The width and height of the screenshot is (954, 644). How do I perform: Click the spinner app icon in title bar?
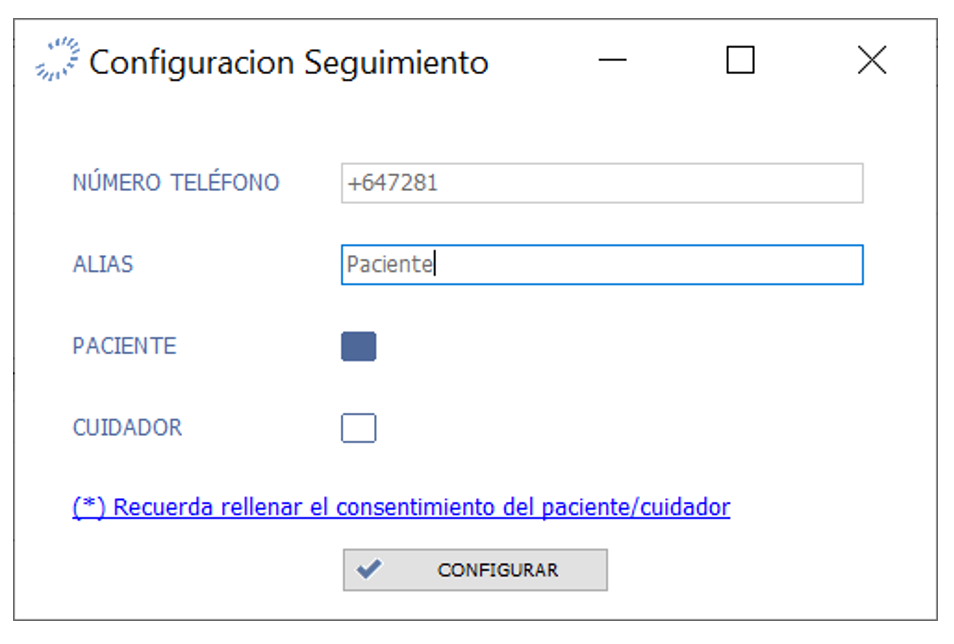pyautogui.click(x=57, y=60)
